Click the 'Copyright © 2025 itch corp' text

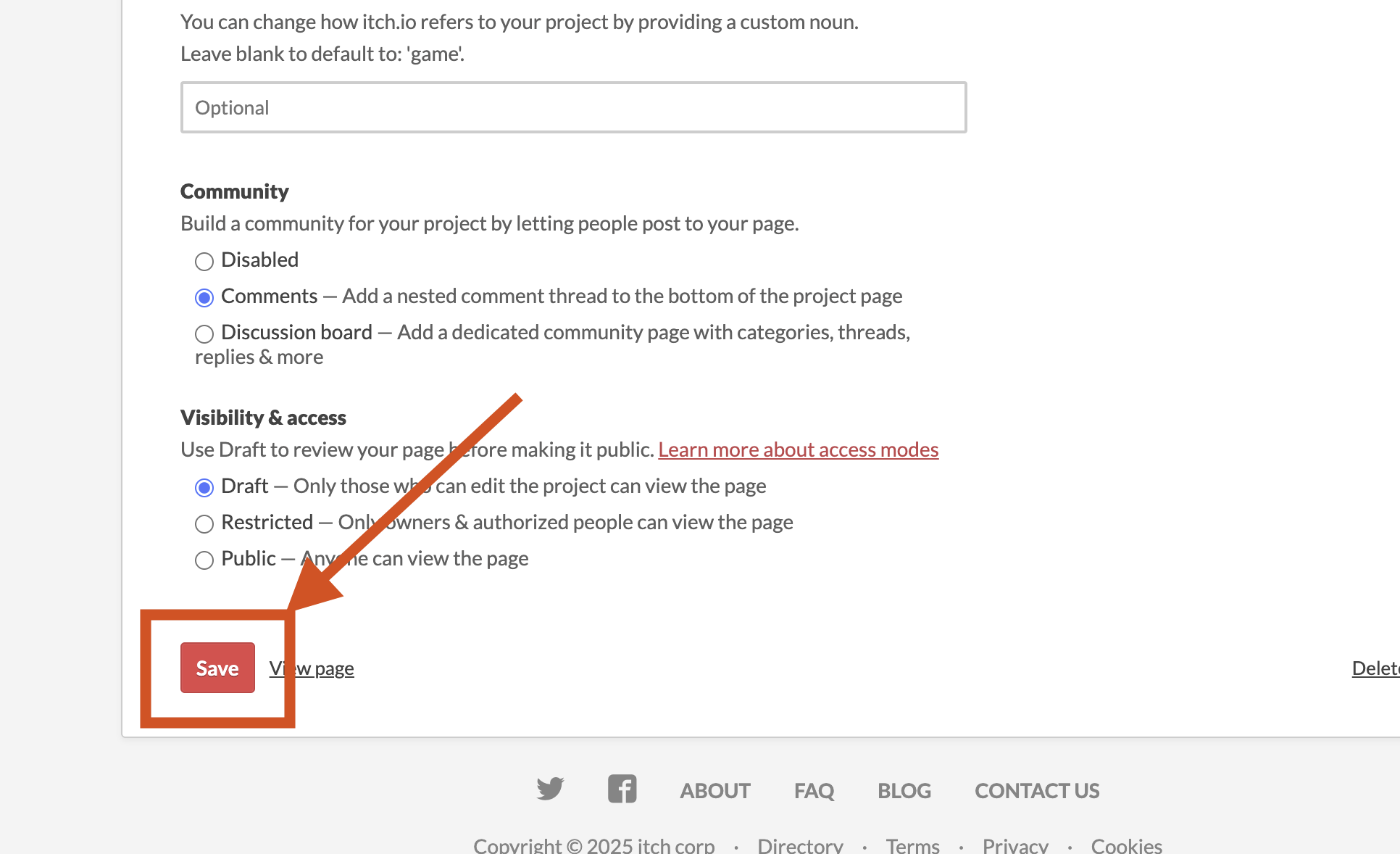click(594, 845)
